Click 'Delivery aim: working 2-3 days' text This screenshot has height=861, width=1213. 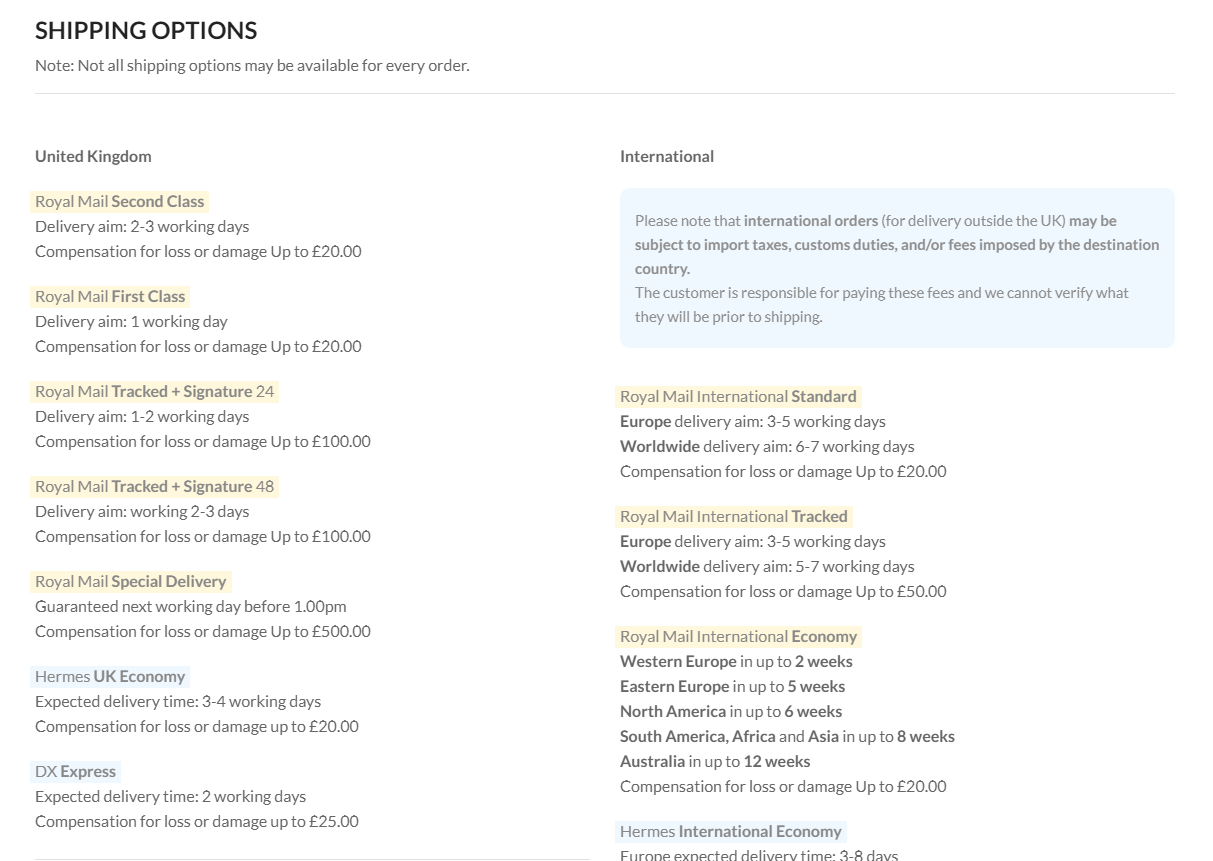pos(142,511)
